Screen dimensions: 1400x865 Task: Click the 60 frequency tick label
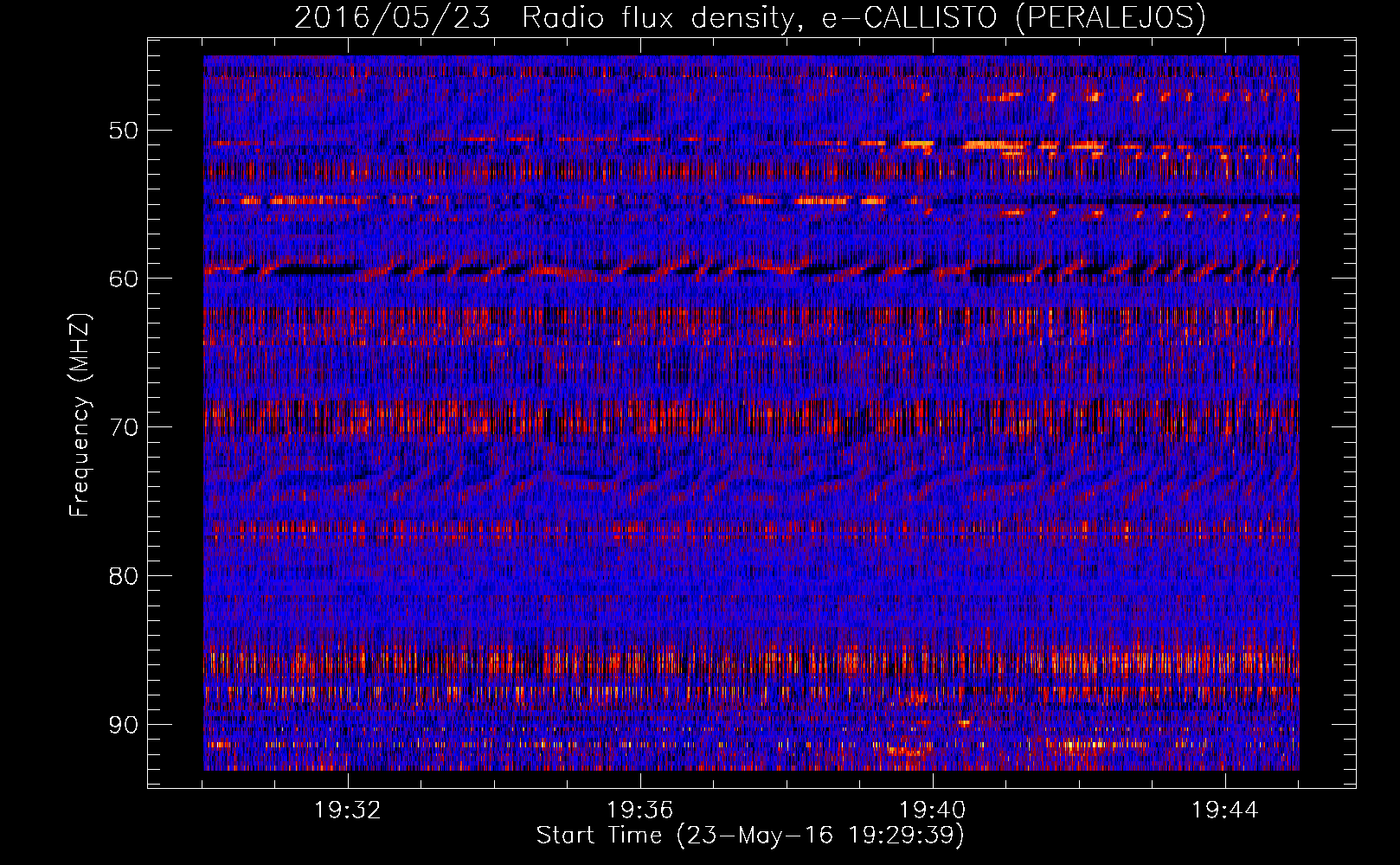coord(123,279)
